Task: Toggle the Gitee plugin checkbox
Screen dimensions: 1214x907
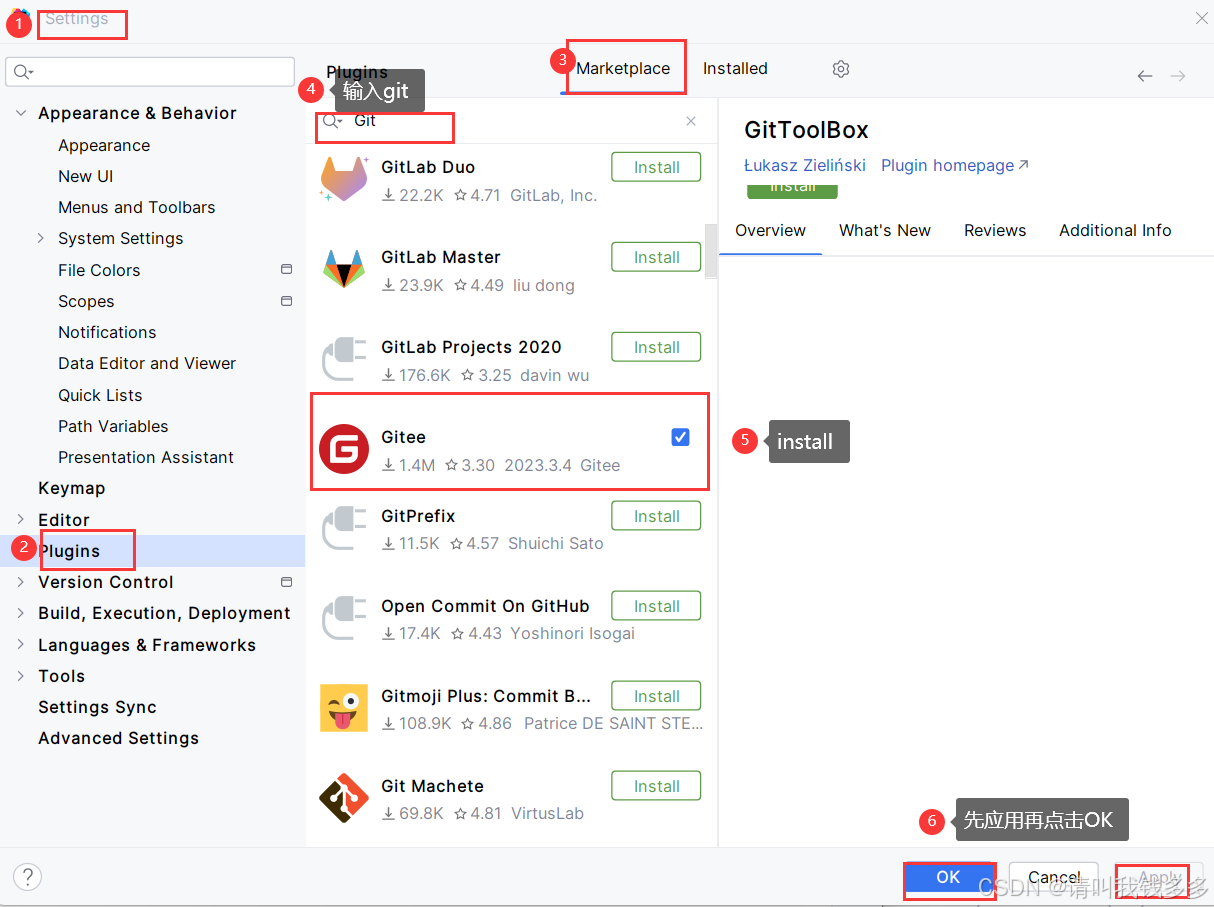Action: coord(680,437)
